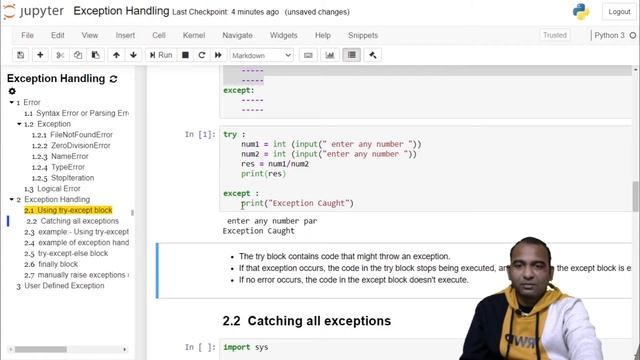Go to 1.3 Logical Error entry
This screenshot has width=640, height=360.
point(52,189)
